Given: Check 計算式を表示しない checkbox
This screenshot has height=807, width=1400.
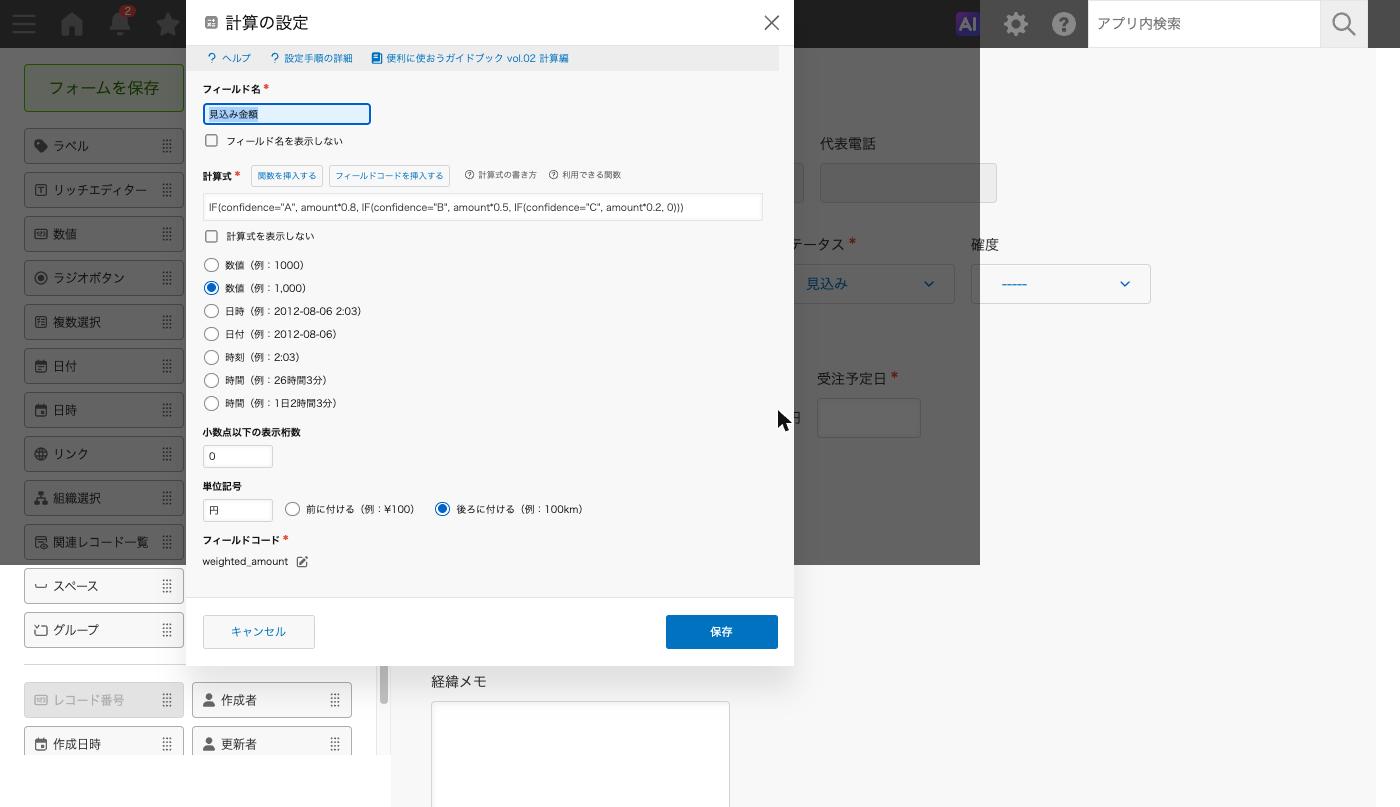Looking at the screenshot, I should coord(211,237).
